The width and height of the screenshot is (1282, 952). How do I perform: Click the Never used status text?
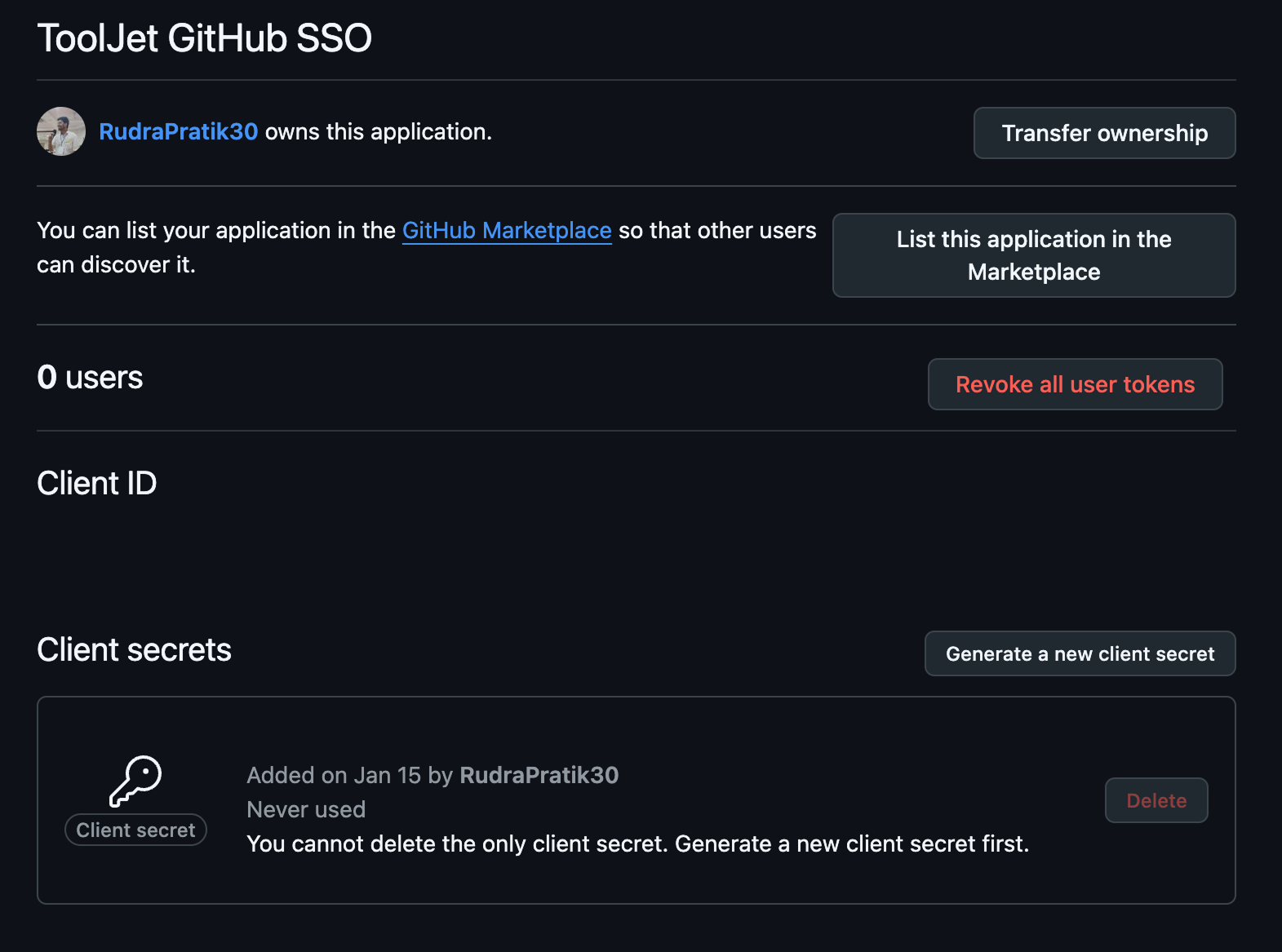pyautogui.click(x=306, y=809)
